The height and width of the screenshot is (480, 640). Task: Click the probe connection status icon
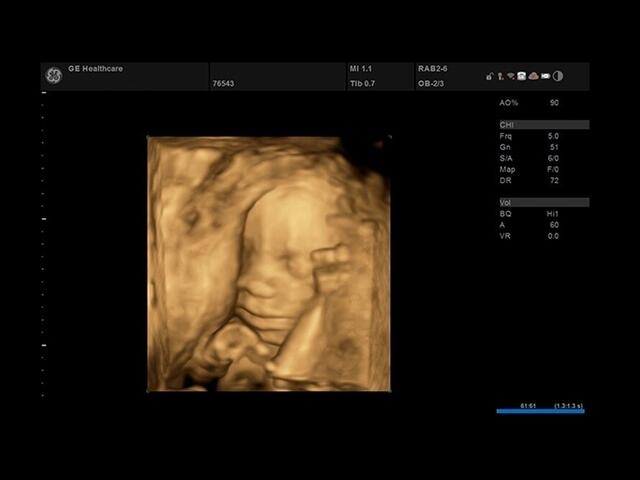click(x=500, y=76)
